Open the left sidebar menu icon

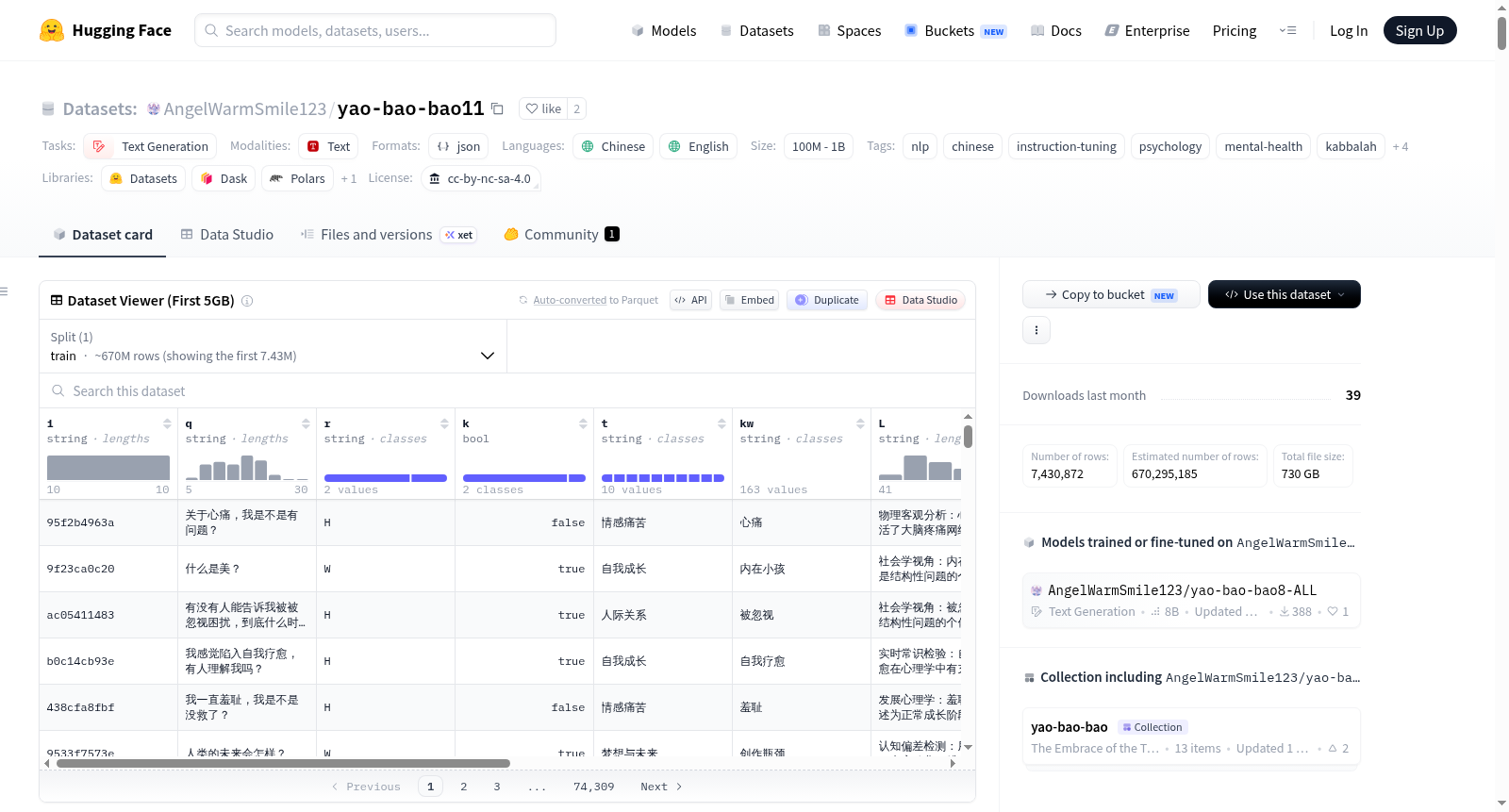pyautogui.click(x=4, y=291)
